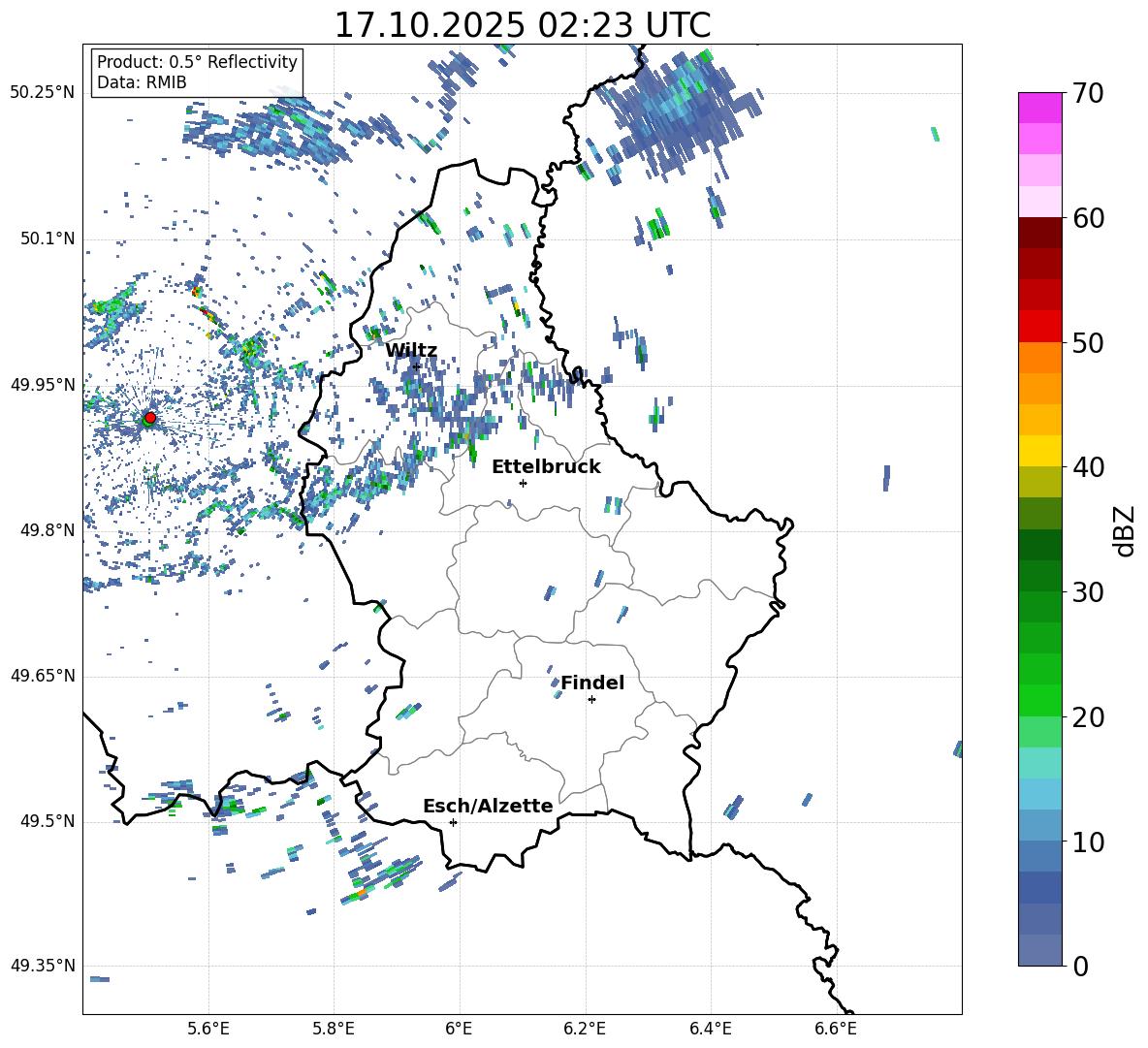Click the Esch/Alzette cross marker
The image size is (1148, 1048).
click(x=453, y=822)
